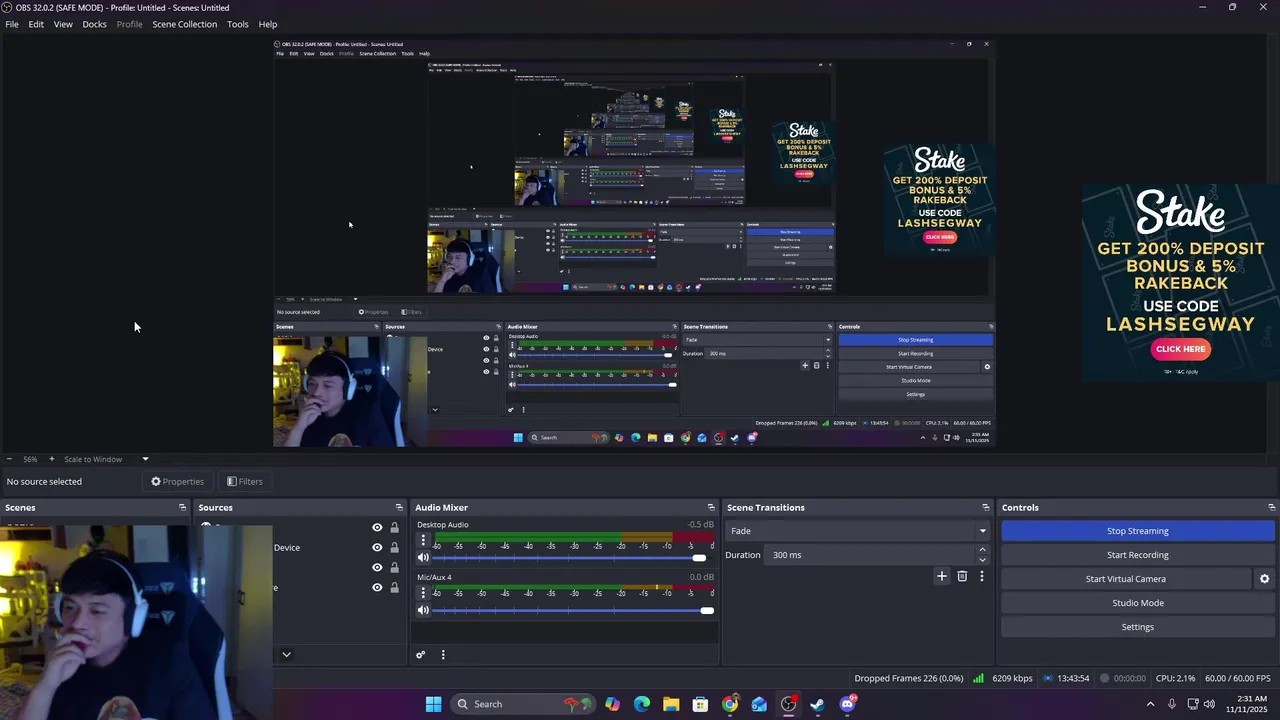Click Stop Streaming button
The width and height of the screenshot is (1280, 720).
pyautogui.click(x=1137, y=531)
